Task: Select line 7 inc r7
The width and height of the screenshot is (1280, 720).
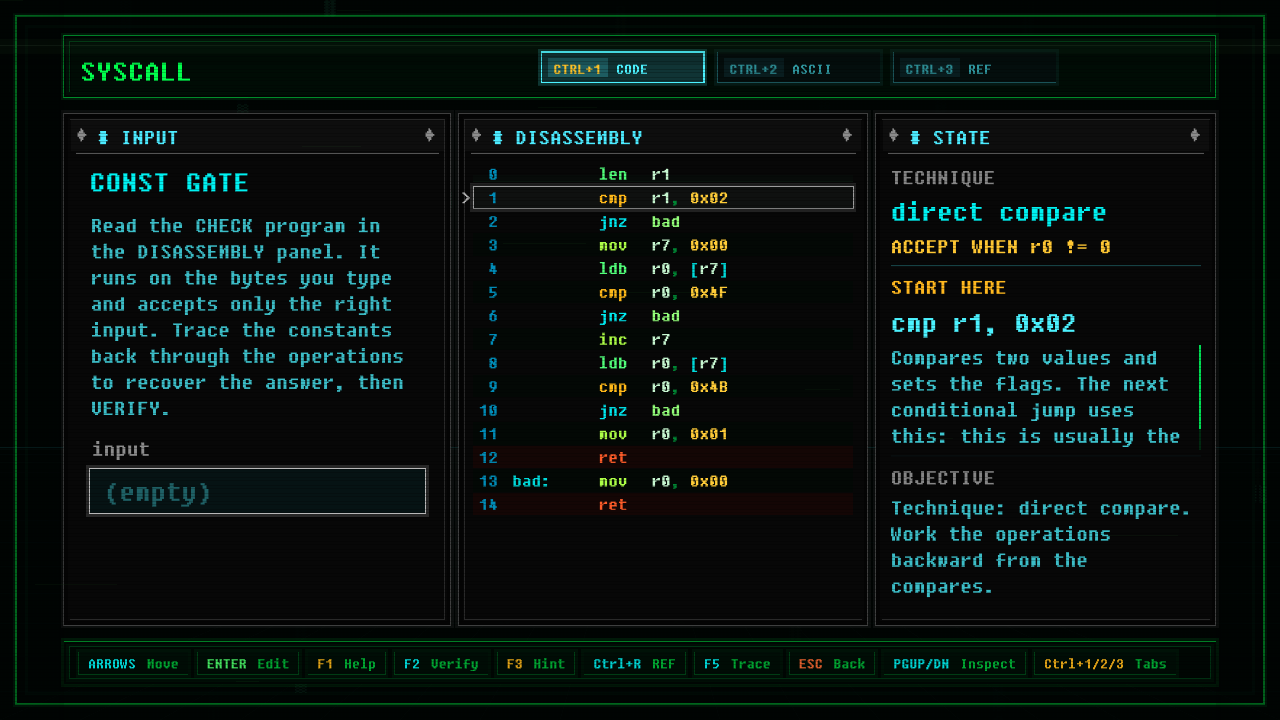Action: [663, 340]
